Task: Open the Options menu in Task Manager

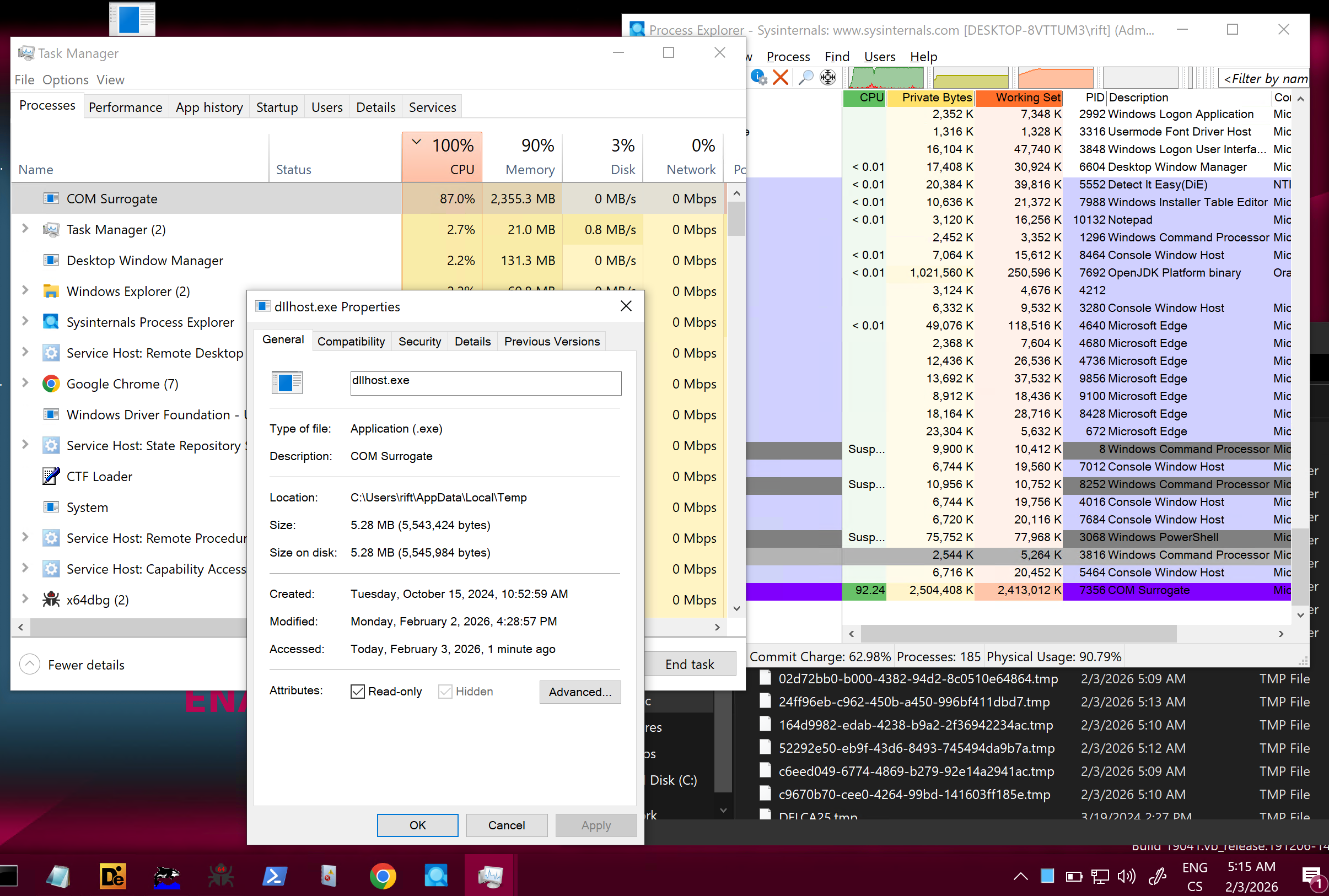Action: (x=65, y=79)
